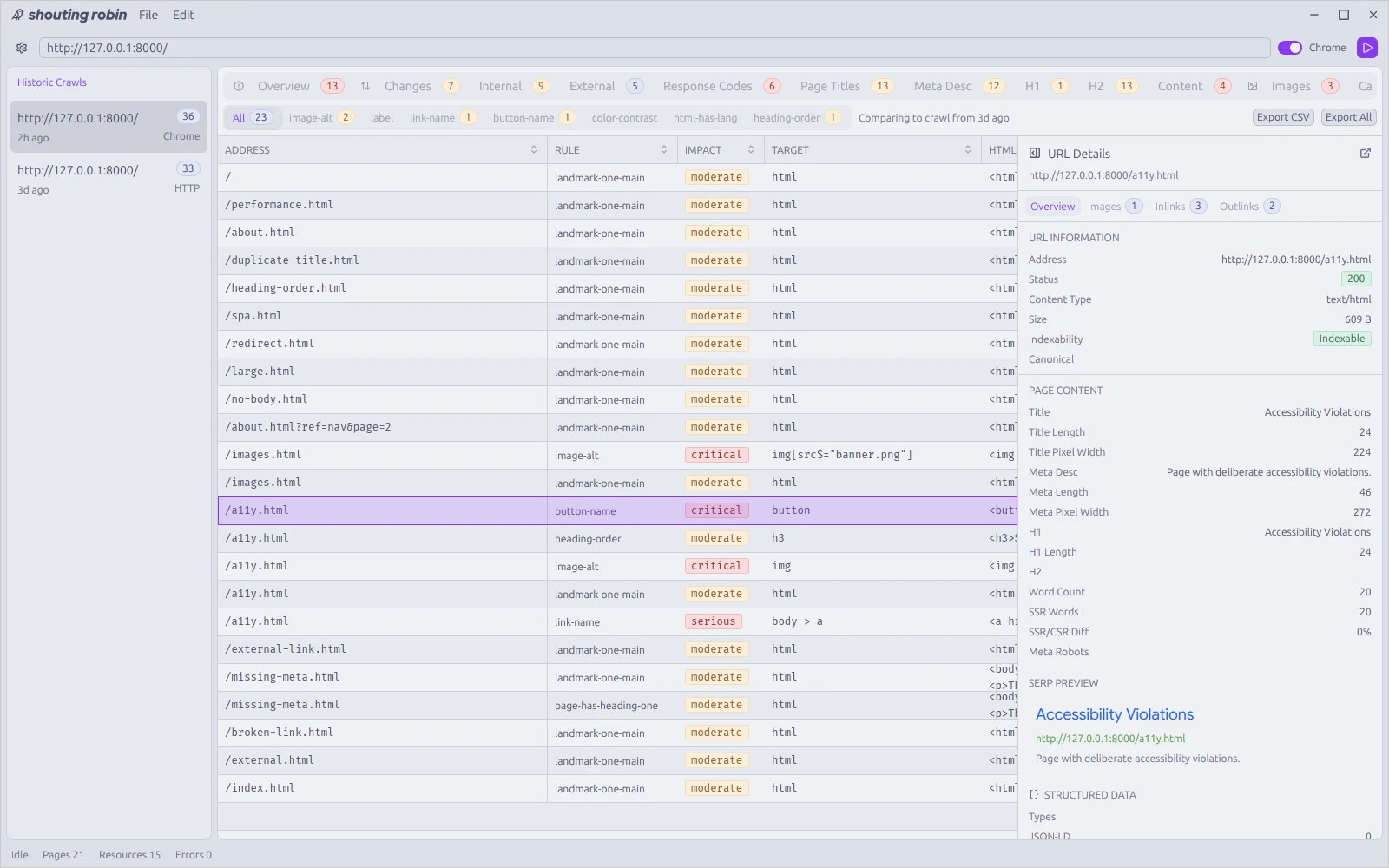Select the 2h ago Chrome historic crawl
The height and width of the screenshot is (868, 1389).
point(109,127)
